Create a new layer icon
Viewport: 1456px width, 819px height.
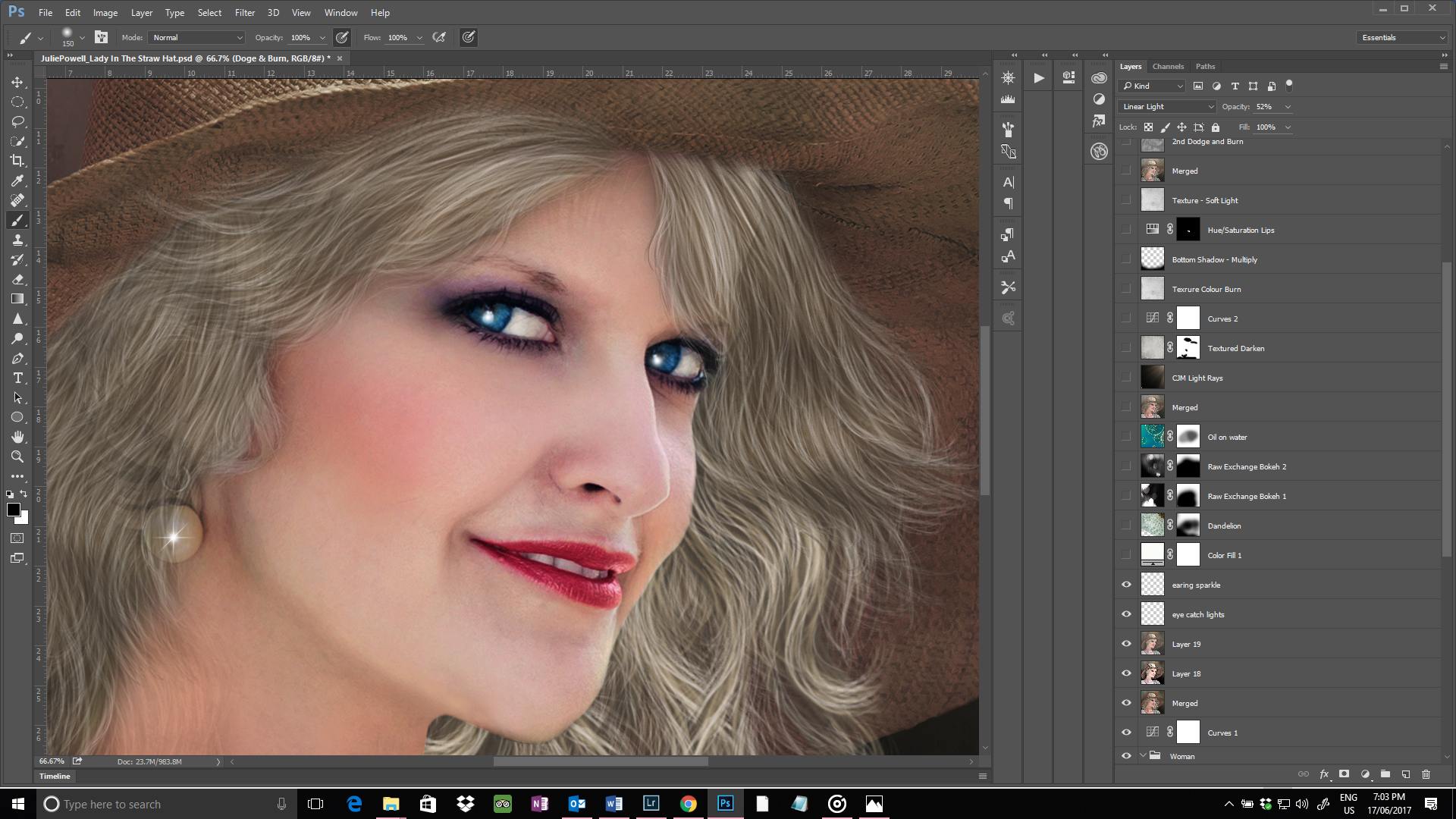pyautogui.click(x=1405, y=774)
